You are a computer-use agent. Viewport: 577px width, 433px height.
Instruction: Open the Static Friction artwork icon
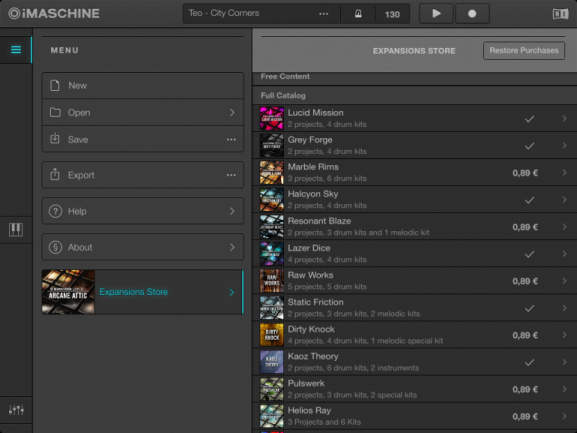tap(272, 308)
